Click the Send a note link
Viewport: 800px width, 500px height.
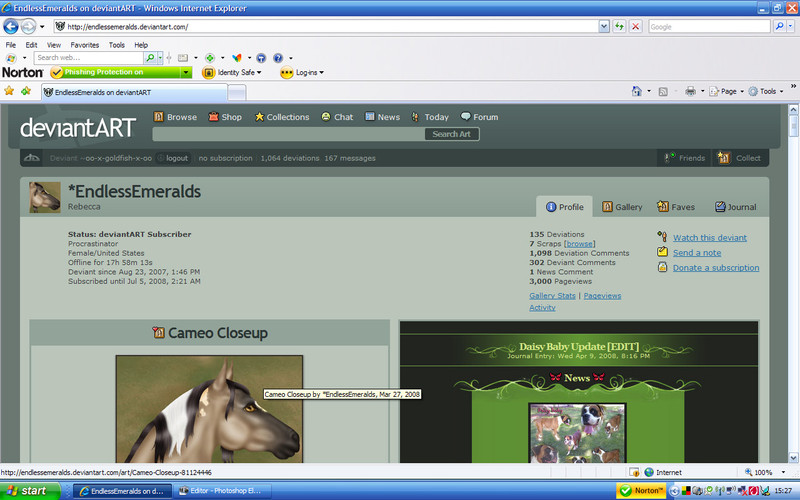point(697,253)
